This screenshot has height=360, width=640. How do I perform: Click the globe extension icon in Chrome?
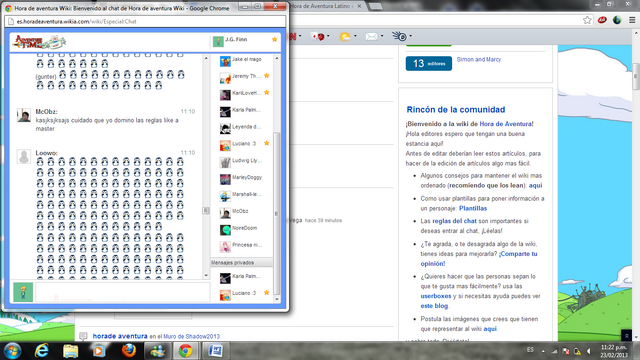pyautogui.click(x=617, y=20)
